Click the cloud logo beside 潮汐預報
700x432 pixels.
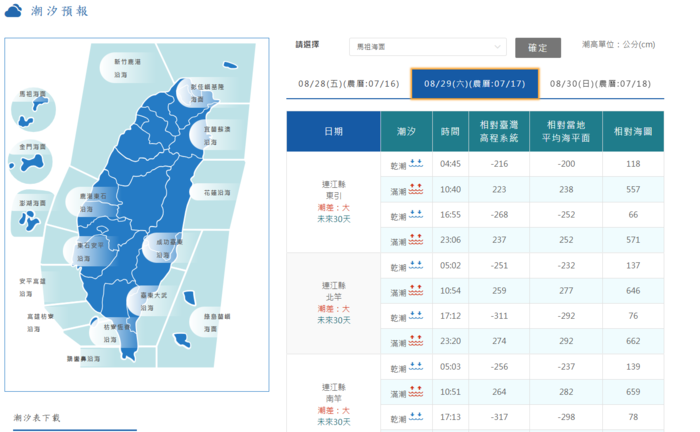pyautogui.click(x=13, y=11)
